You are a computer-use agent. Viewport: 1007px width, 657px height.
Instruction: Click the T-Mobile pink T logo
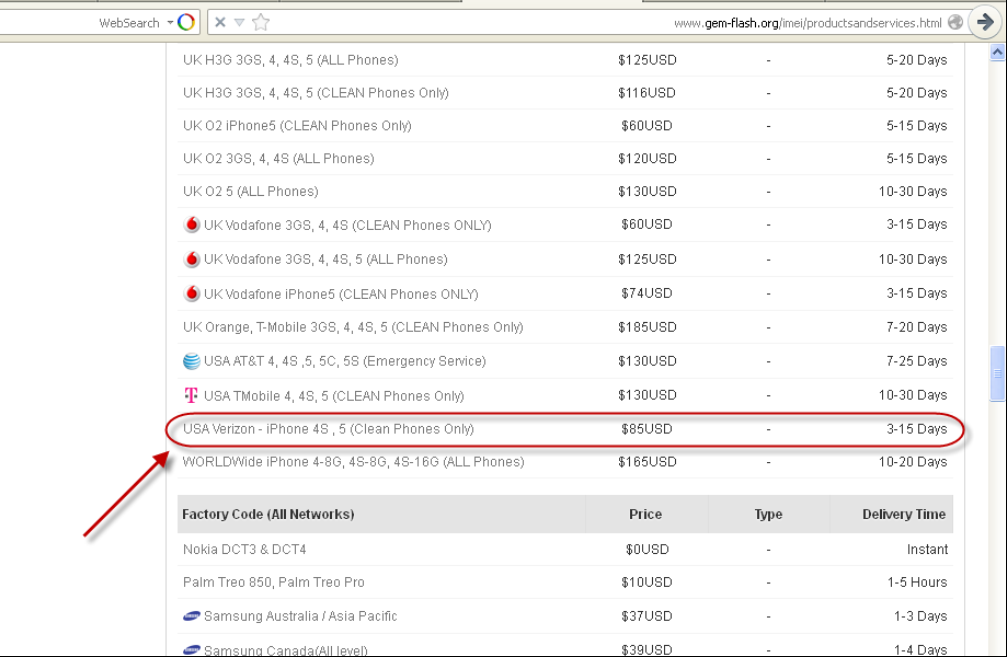[191, 395]
